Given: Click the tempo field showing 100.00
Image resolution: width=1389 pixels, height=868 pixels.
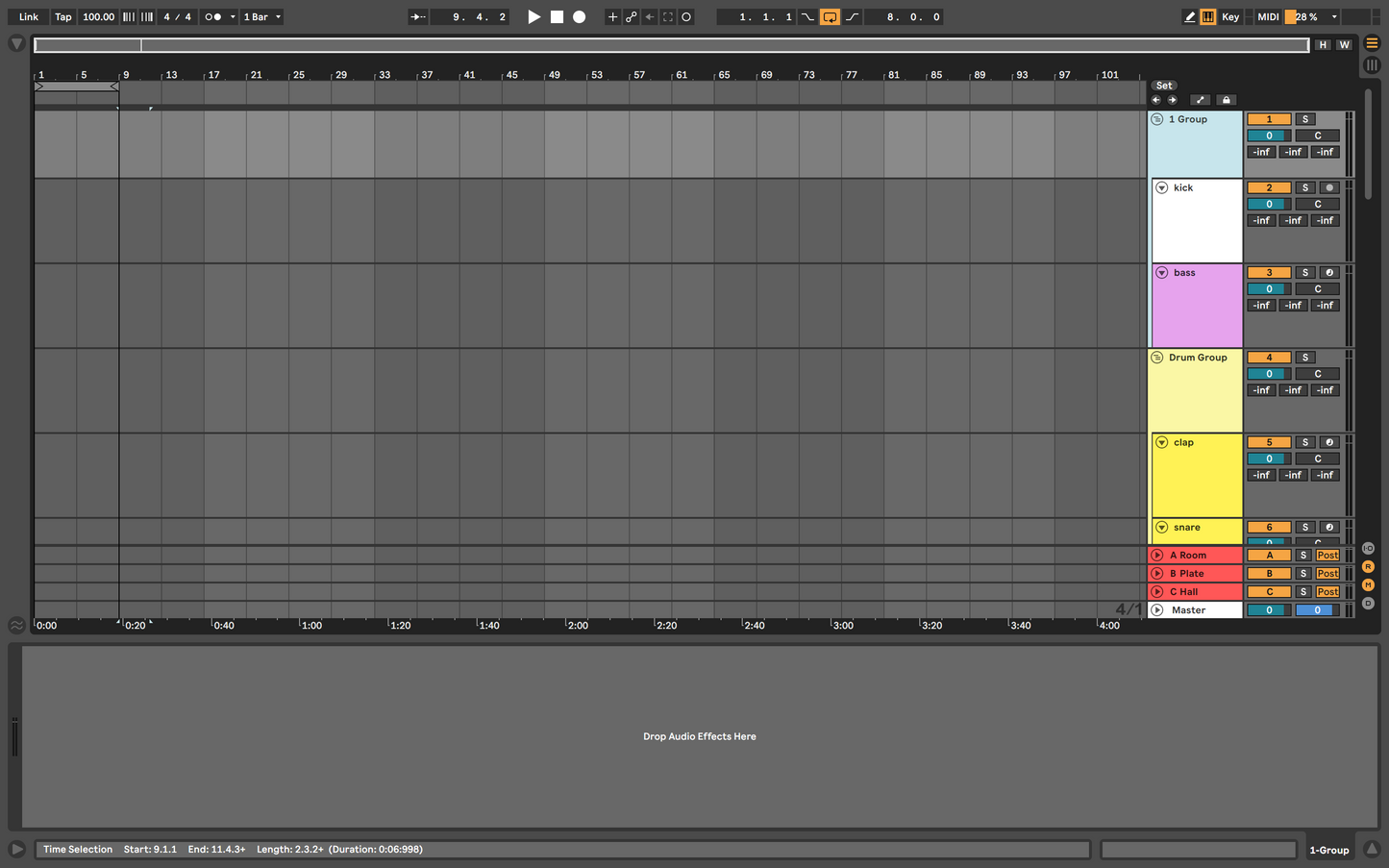Looking at the screenshot, I should tap(98, 16).
